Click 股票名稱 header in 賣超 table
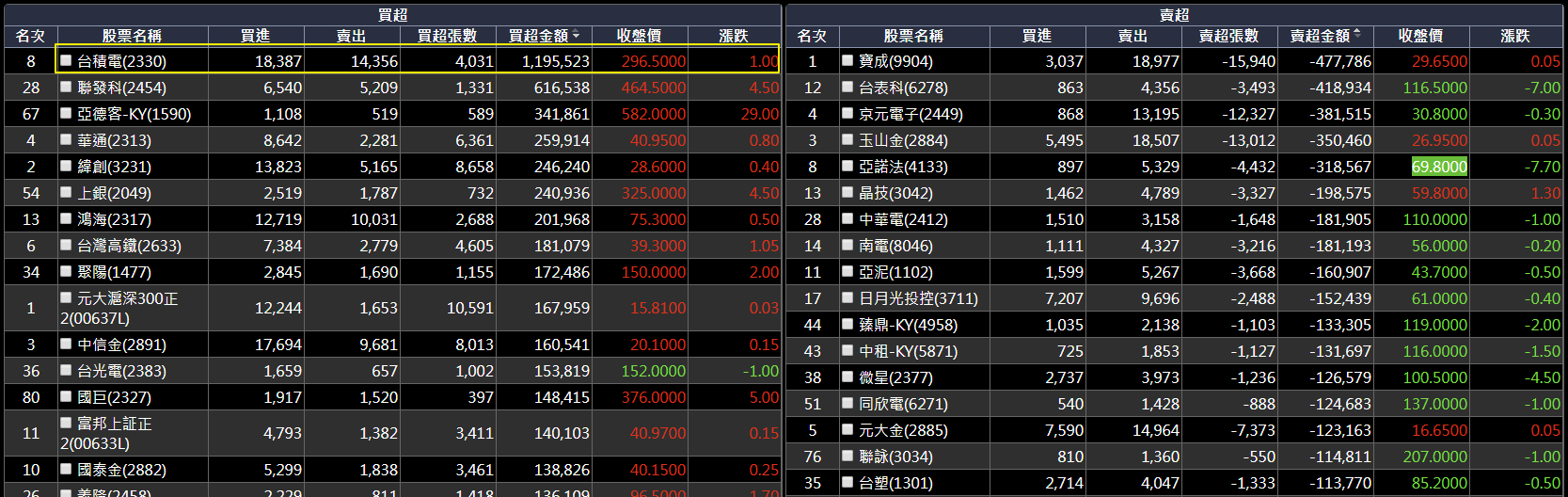 (x=913, y=36)
